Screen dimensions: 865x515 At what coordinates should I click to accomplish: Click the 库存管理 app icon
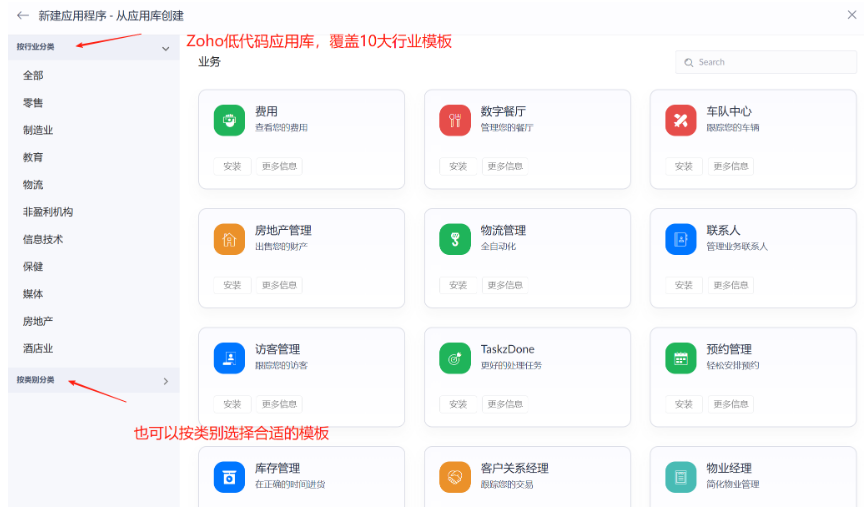229,477
